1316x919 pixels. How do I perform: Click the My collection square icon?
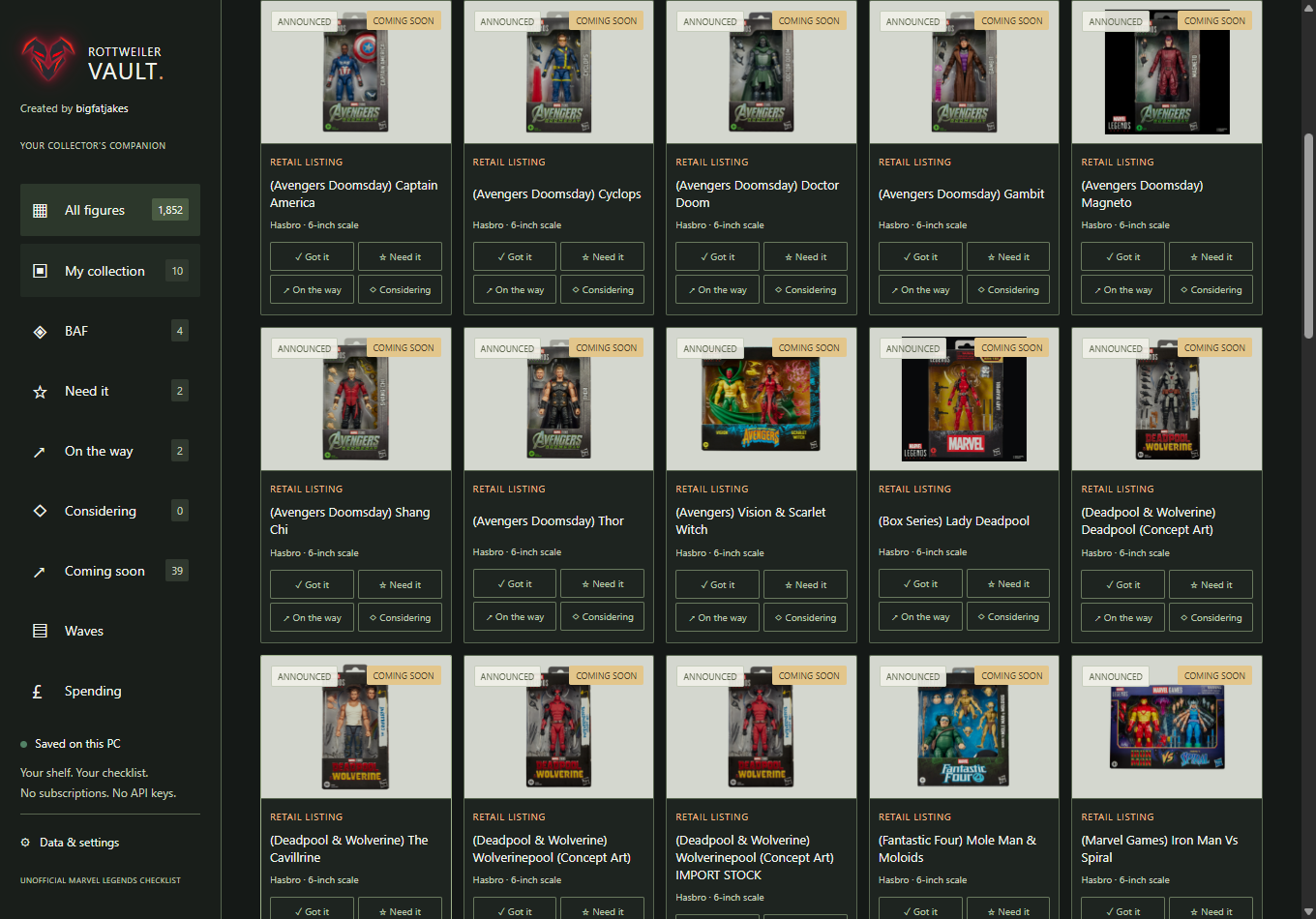coord(40,271)
